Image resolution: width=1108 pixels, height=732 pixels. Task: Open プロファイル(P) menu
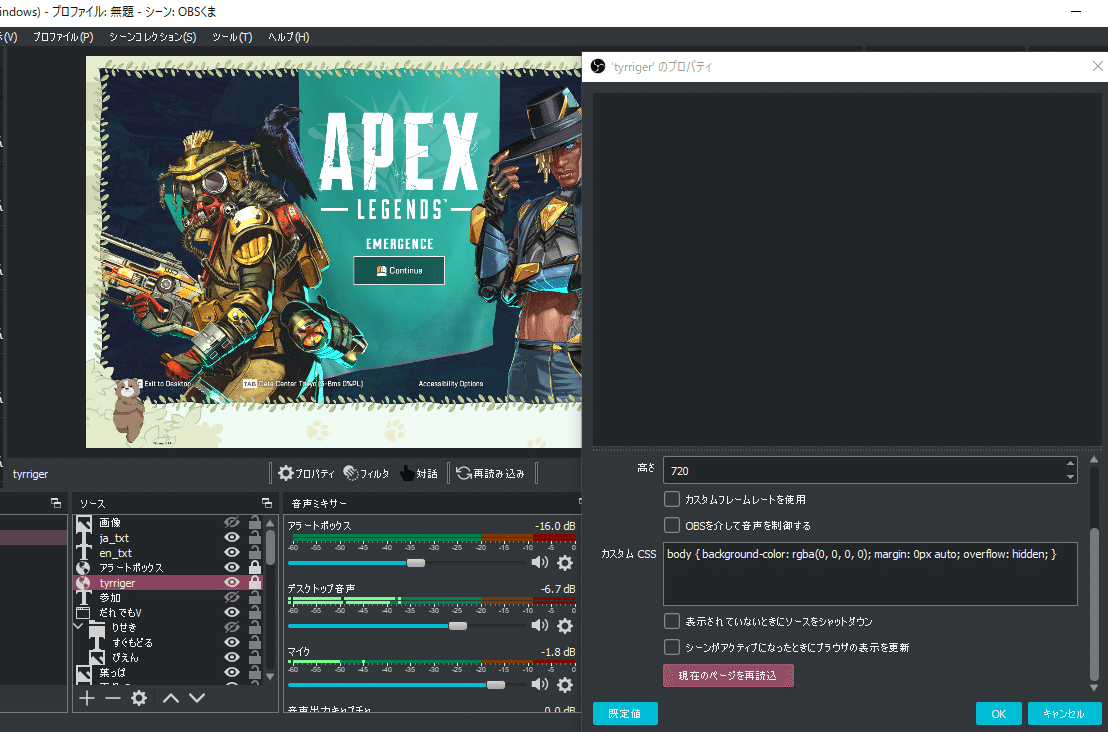63,37
